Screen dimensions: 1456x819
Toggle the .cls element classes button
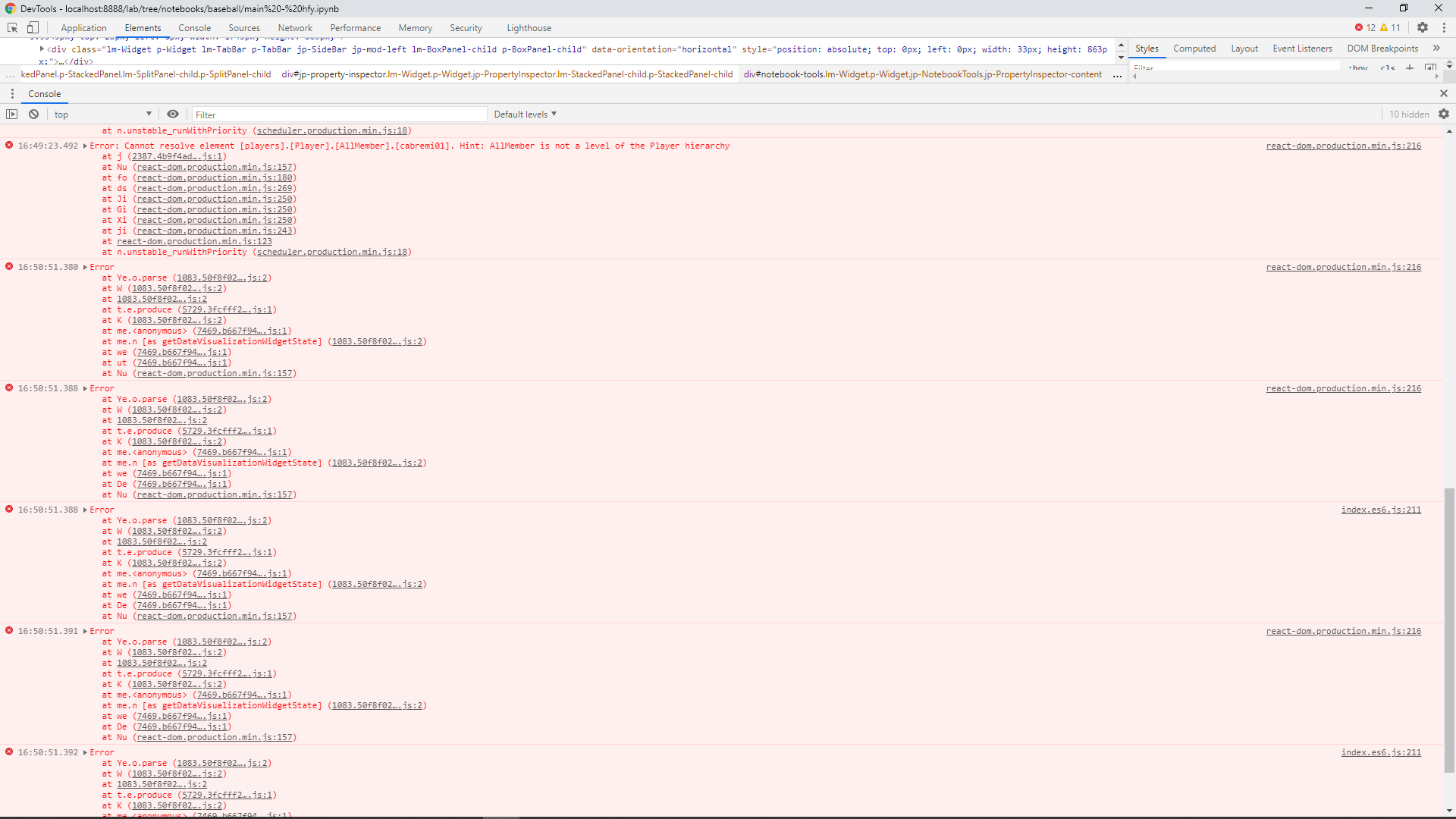tap(1388, 68)
